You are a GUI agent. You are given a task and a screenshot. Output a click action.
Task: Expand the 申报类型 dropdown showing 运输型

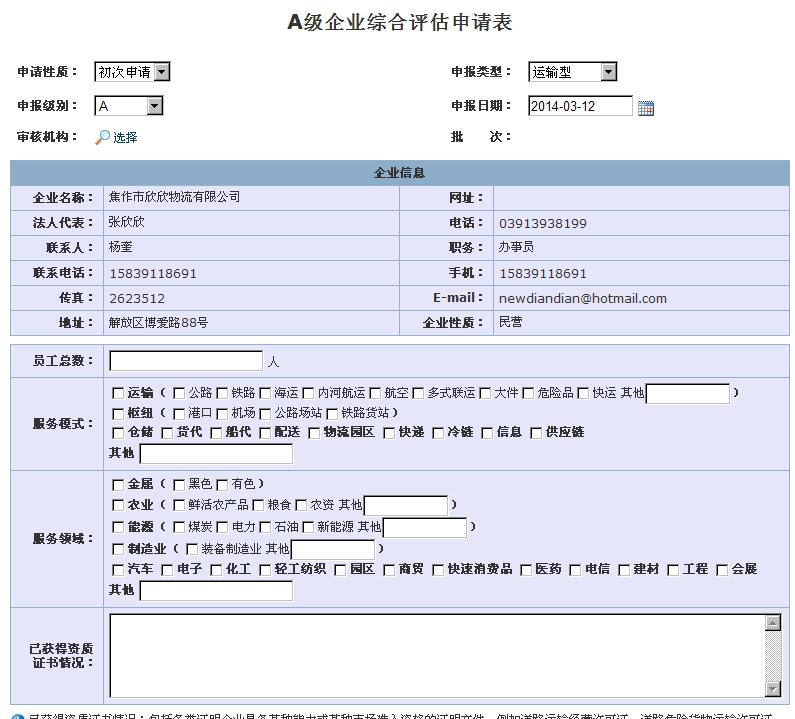click(x=608, y=72)
